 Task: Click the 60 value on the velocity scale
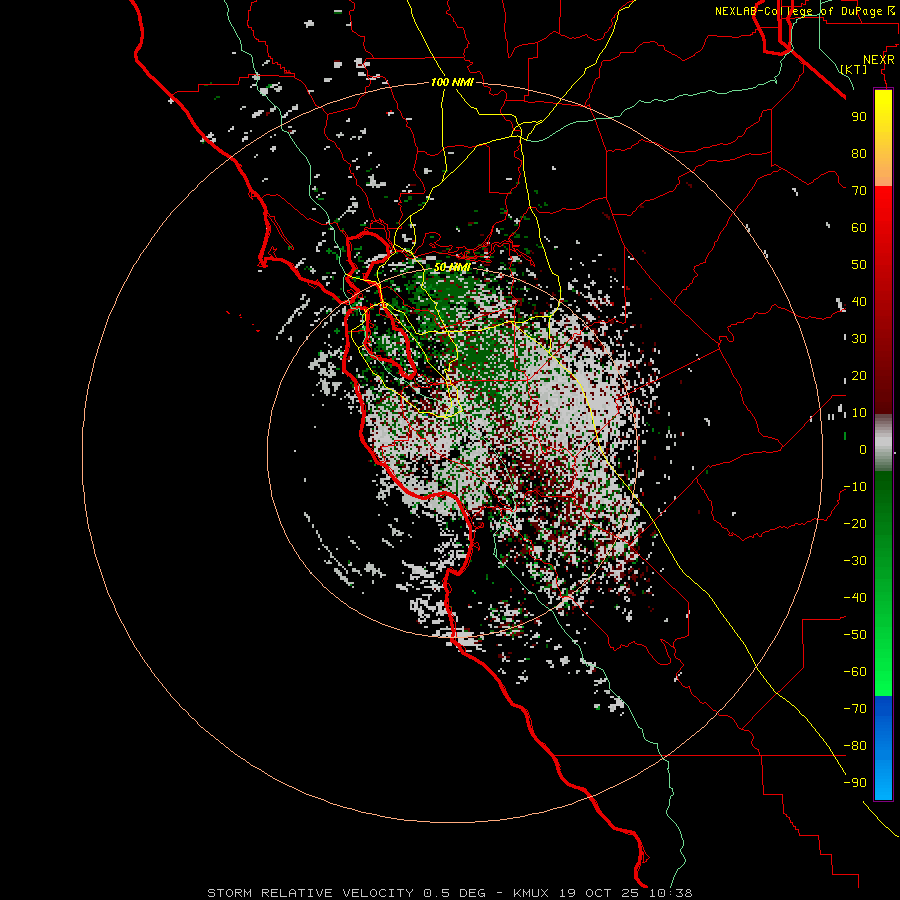point(859,227)
